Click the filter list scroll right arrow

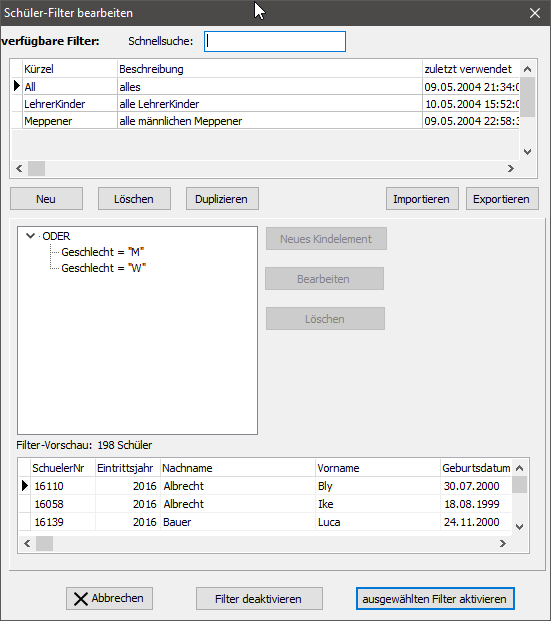[x=511, y=168]
